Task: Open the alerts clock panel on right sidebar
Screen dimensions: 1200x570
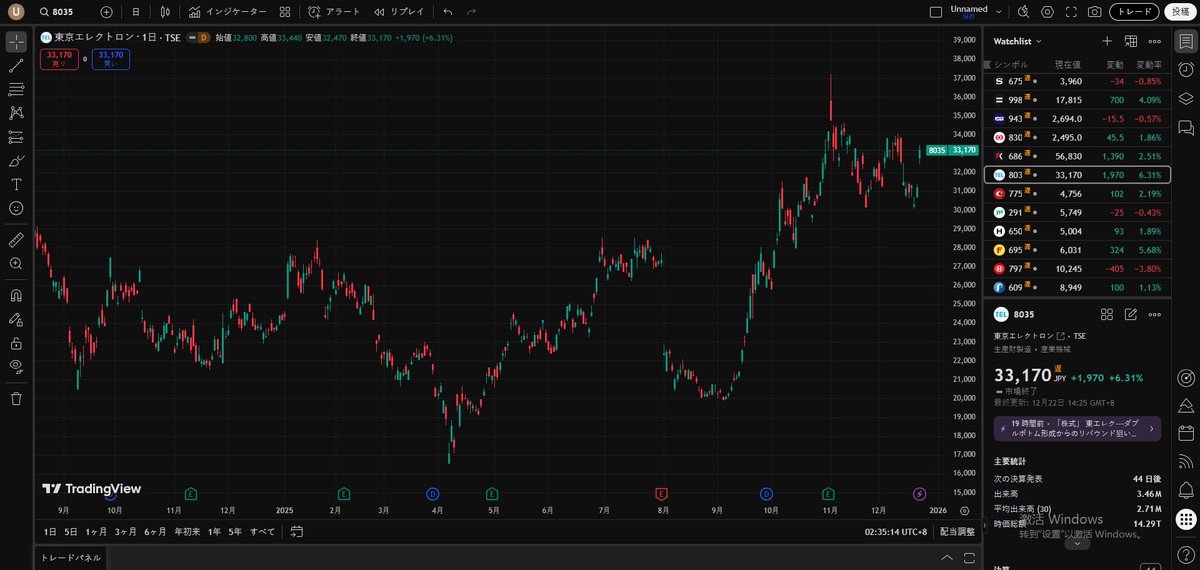Action: (1186, 70)
